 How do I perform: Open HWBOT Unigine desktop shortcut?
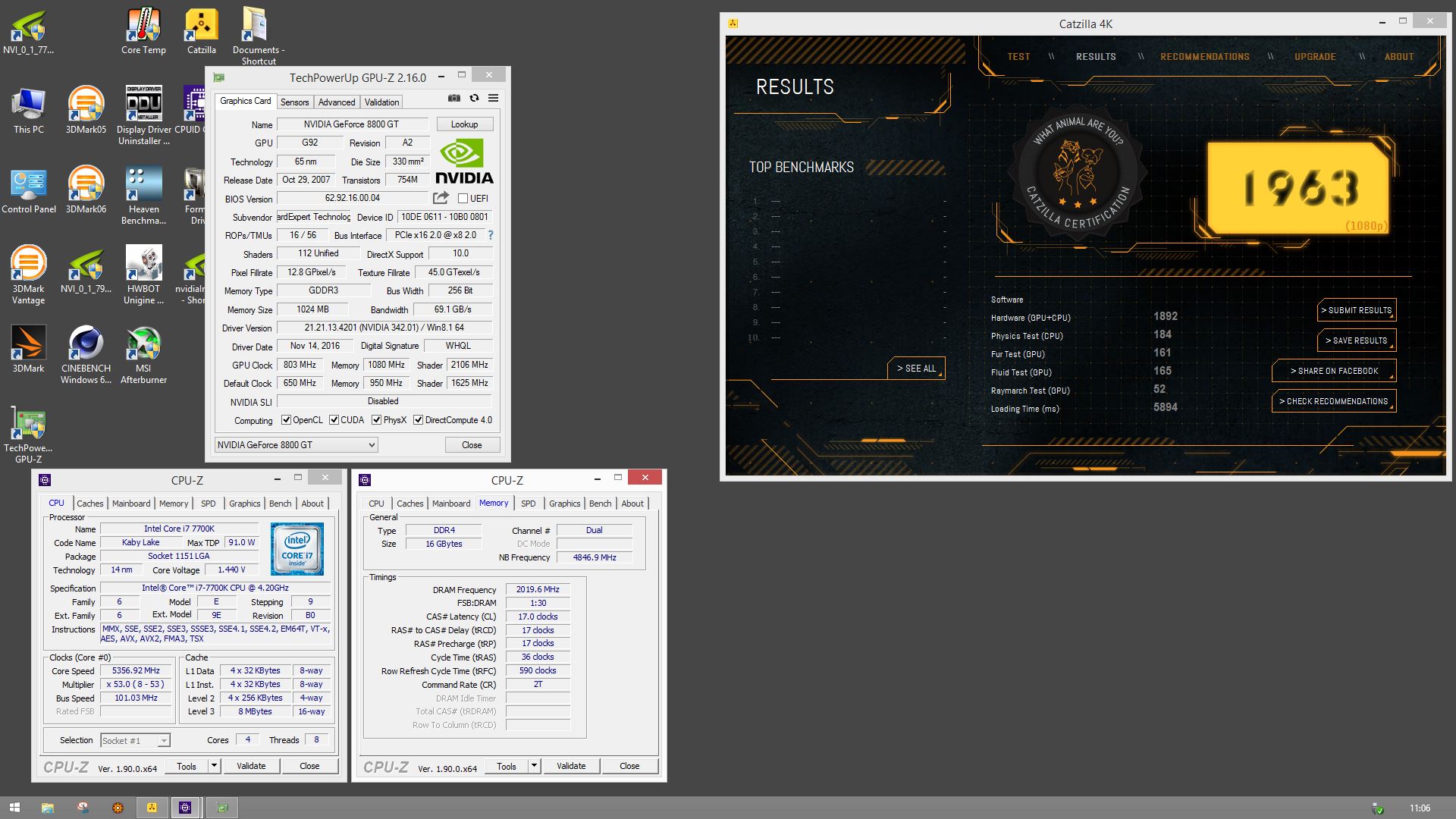pyautogui.click(x=143, y=275)
